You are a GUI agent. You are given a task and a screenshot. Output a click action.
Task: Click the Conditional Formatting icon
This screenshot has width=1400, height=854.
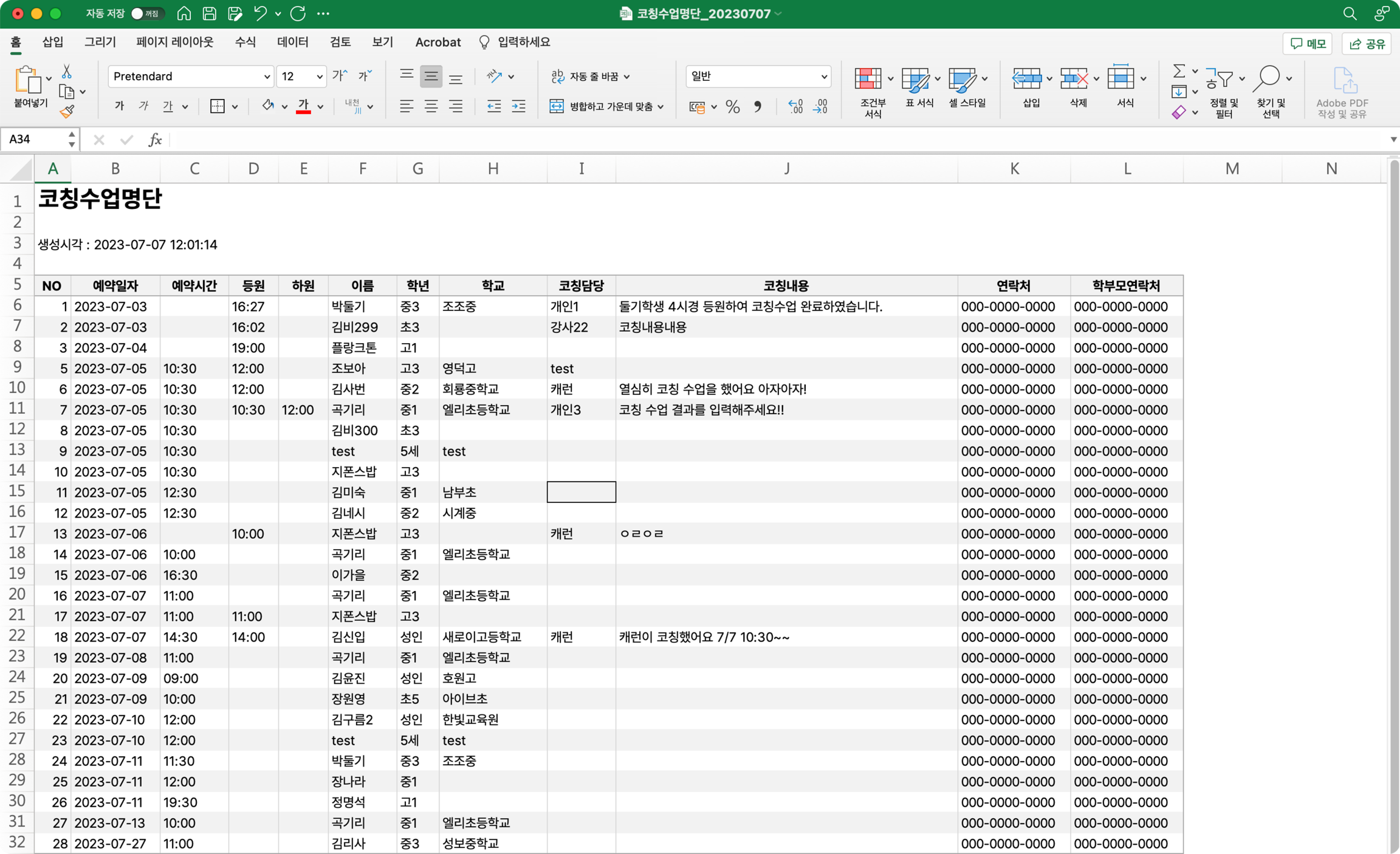pyautogui.click(x=868, y=79)
